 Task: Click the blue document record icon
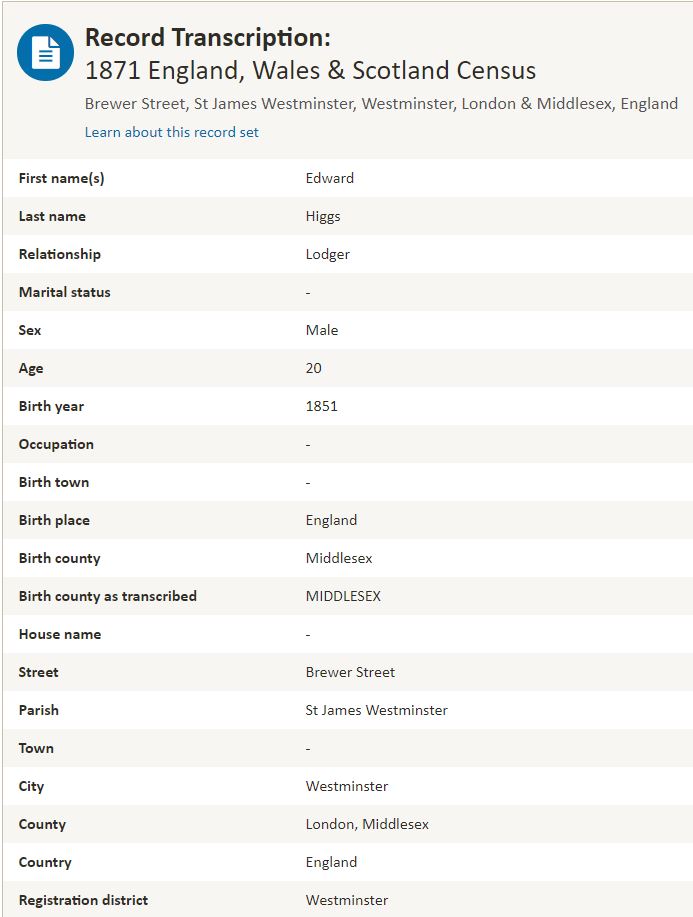pyautogui.click(x=46, y=52)
